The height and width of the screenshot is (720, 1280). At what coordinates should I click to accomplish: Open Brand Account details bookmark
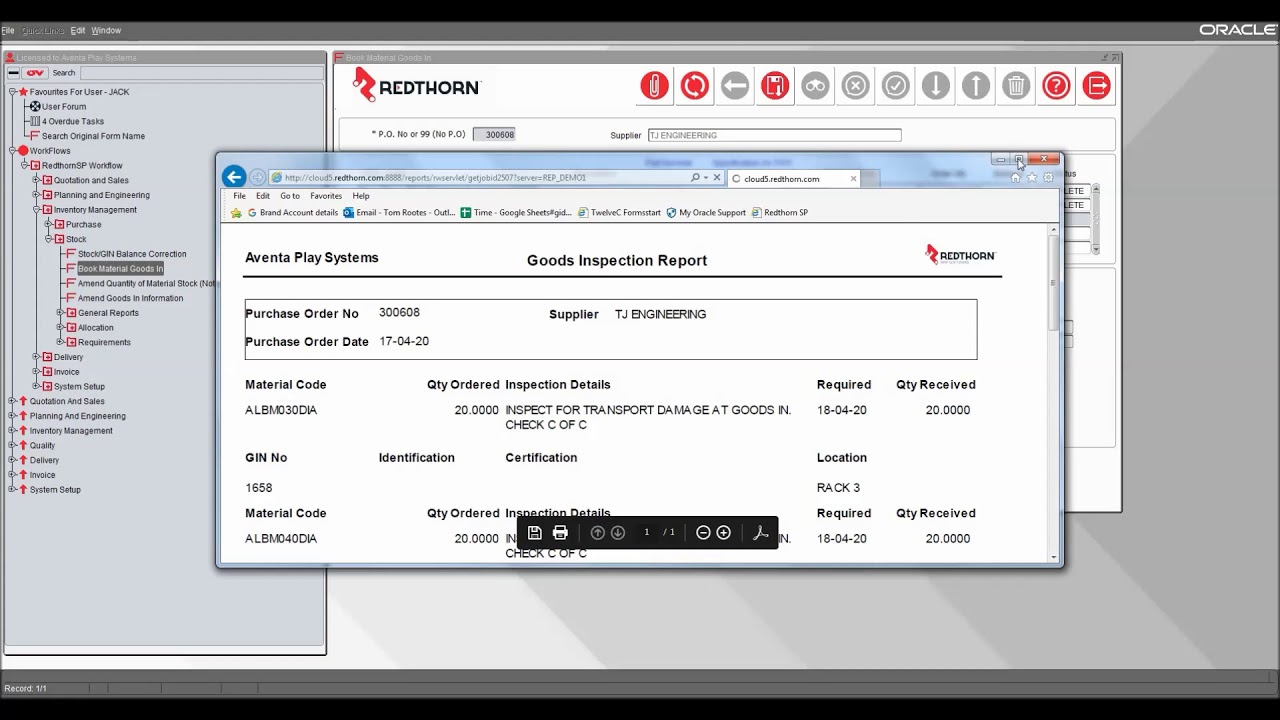point(292,213)
